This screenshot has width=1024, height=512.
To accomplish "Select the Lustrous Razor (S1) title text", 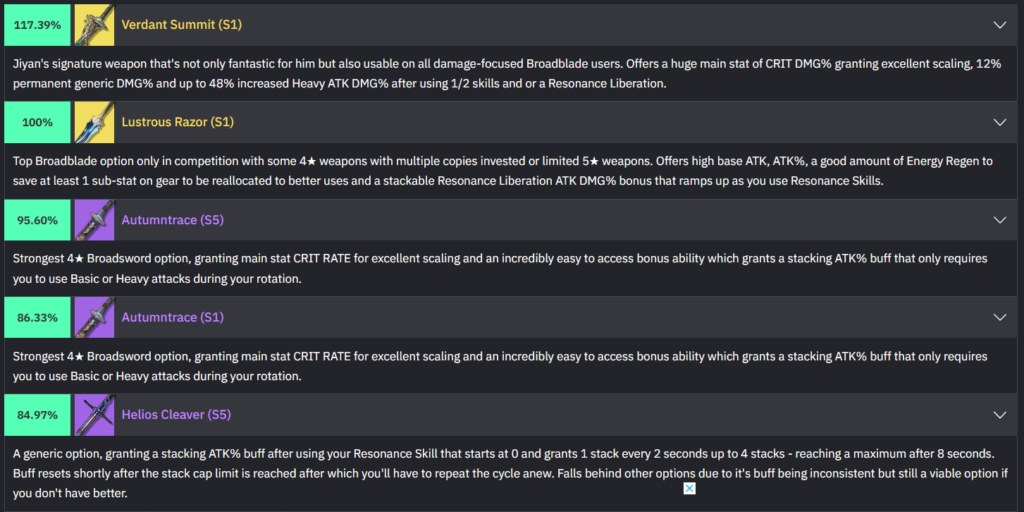I will coord(178,122).
